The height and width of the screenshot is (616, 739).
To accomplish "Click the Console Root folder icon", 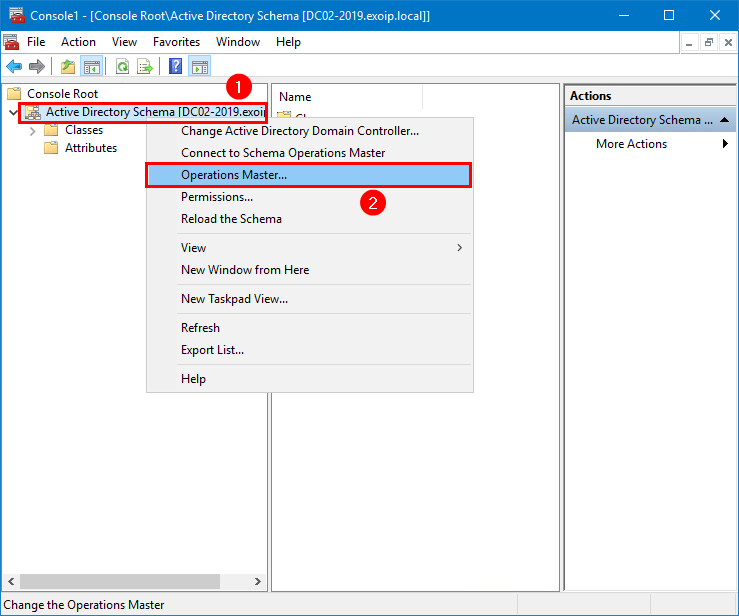I will coord(14,93).
